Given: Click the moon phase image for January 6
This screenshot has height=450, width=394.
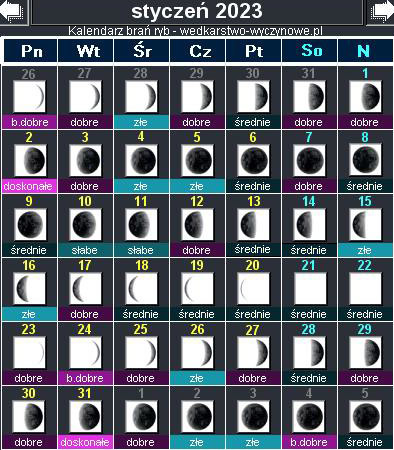Looking at the screenshot, I should (254, 160).
